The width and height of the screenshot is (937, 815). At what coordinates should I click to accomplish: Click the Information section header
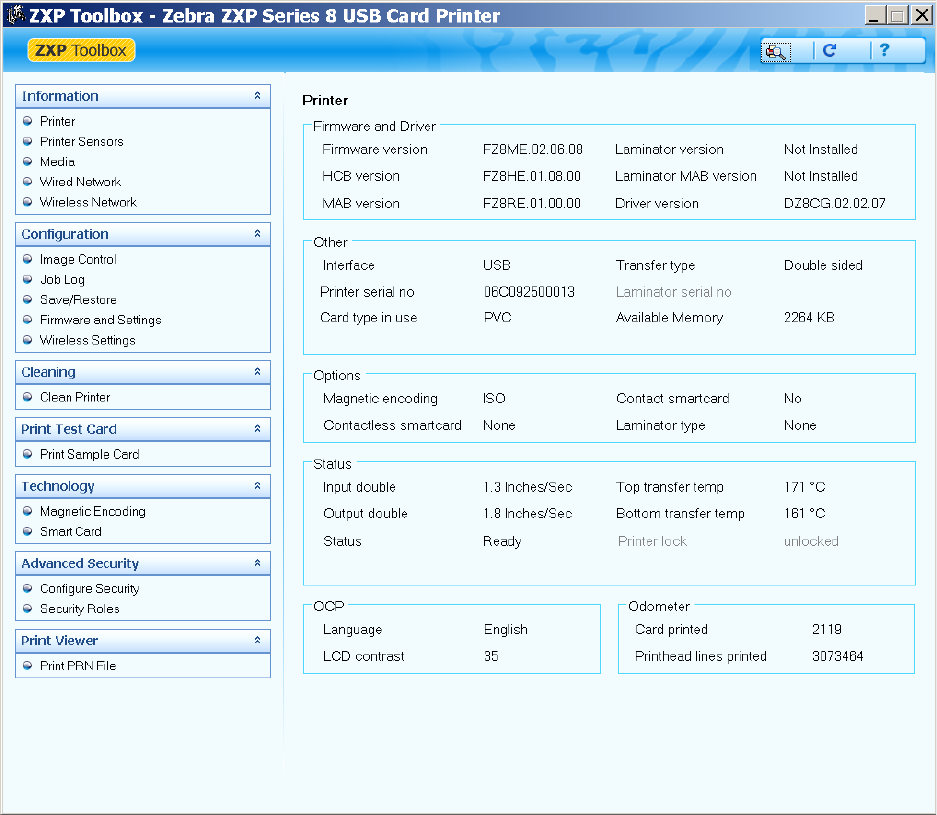pyautogui.click(x=143, y=96)
